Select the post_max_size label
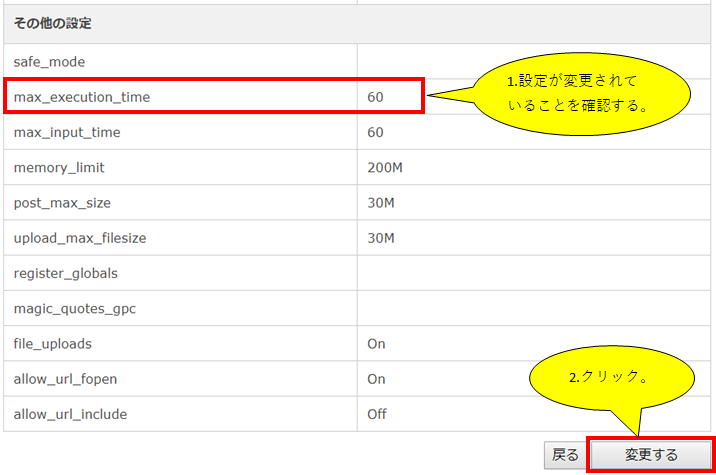Screen dimensions: 716x475 62,203
